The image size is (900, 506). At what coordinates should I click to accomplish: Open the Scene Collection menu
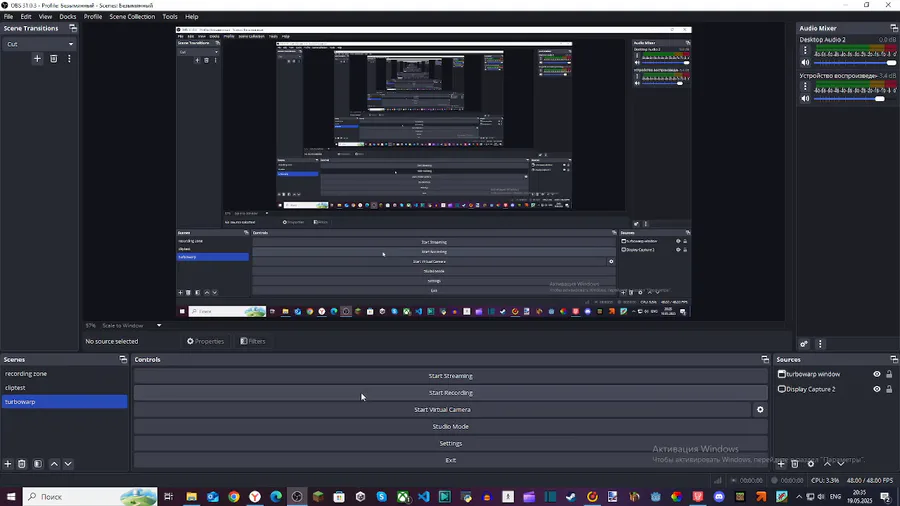pos(132,17)
